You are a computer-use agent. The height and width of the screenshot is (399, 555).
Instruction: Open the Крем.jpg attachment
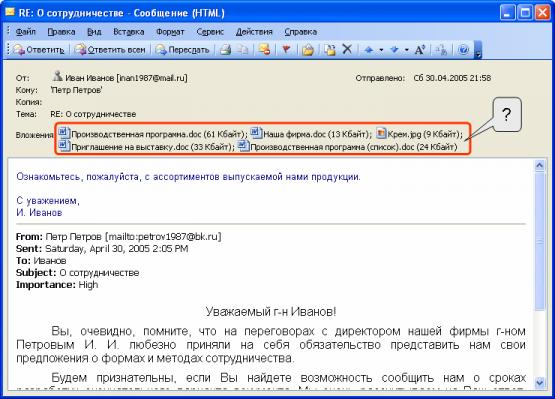pyautogui.click(x=419, y=134)
